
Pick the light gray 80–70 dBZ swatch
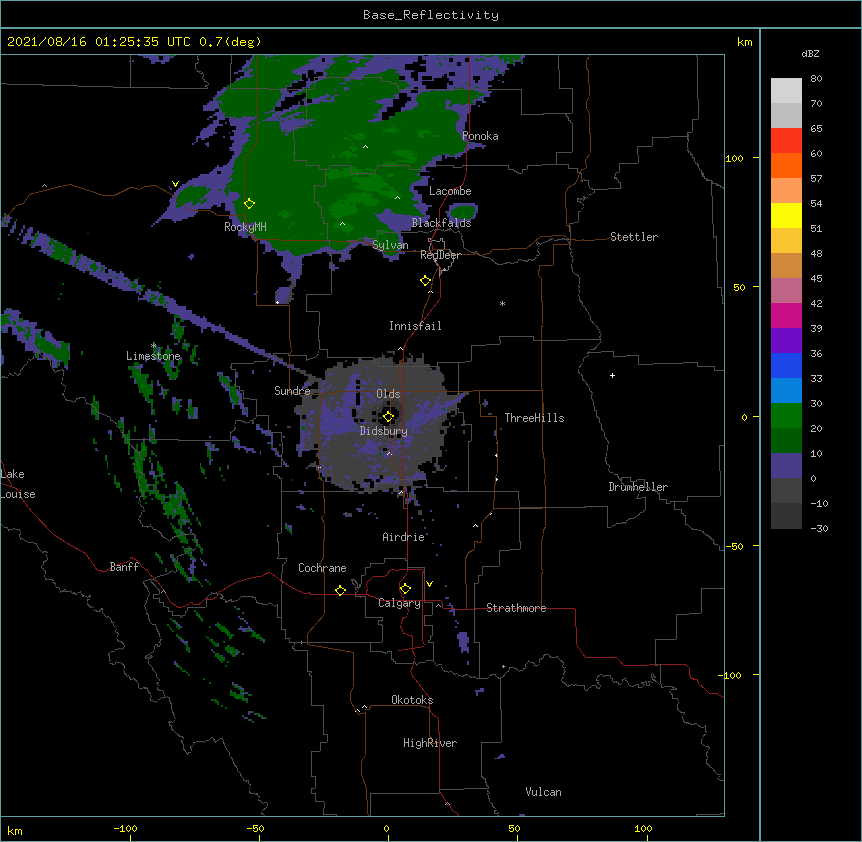(786, 91)
